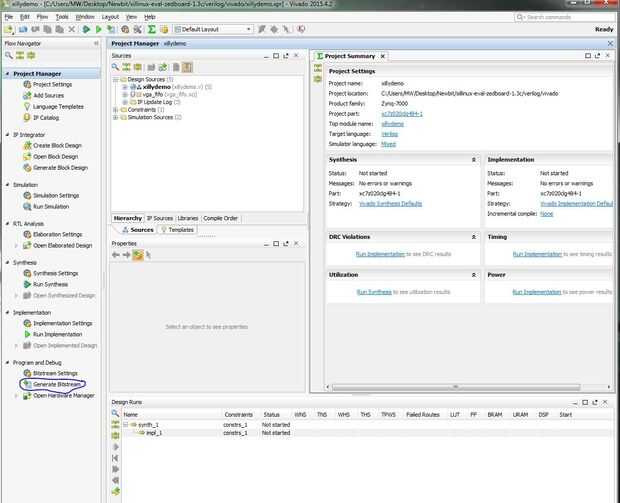Switch to the Compile Order tab

point(221,217)
